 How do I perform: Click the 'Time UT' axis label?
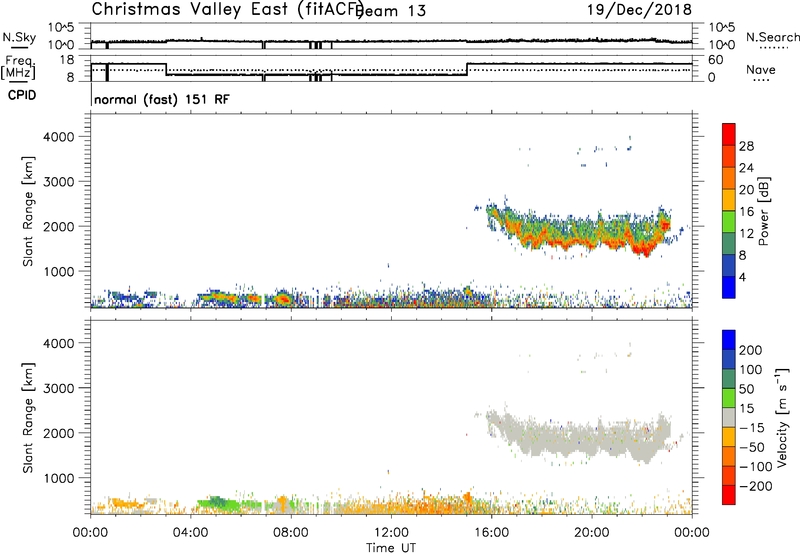pos(391,548)
